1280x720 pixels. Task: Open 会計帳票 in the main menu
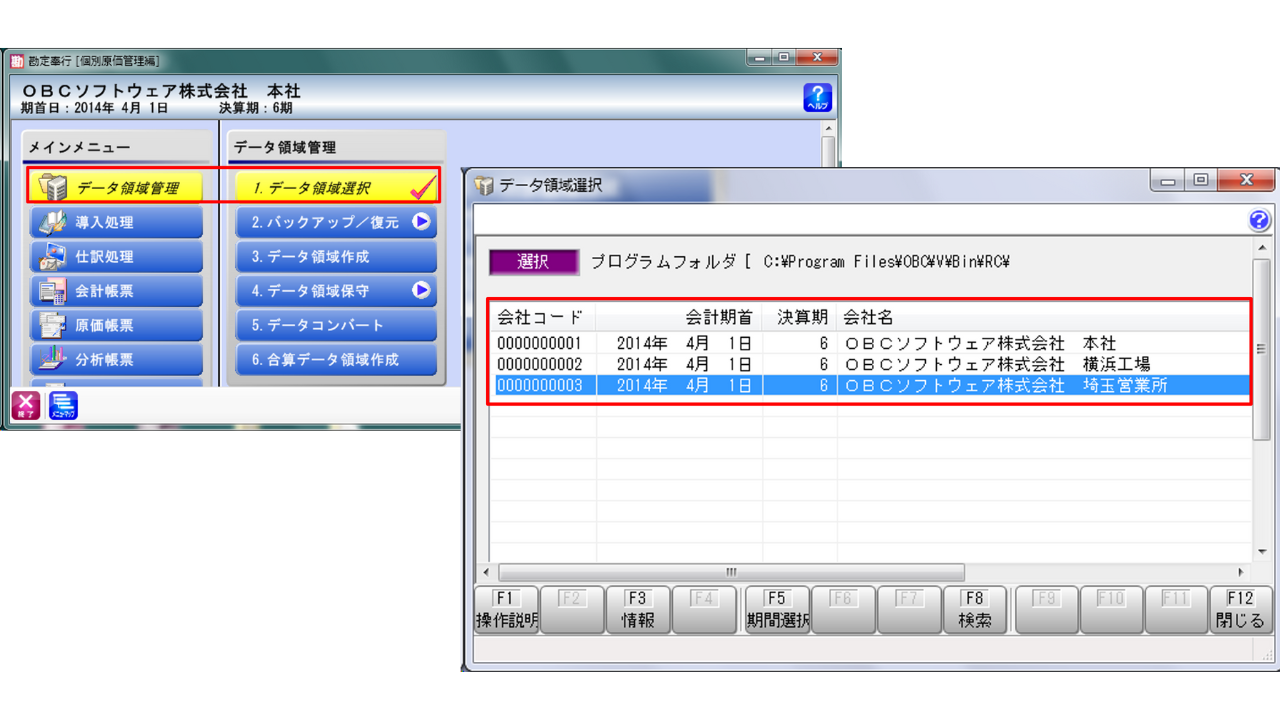116,291
